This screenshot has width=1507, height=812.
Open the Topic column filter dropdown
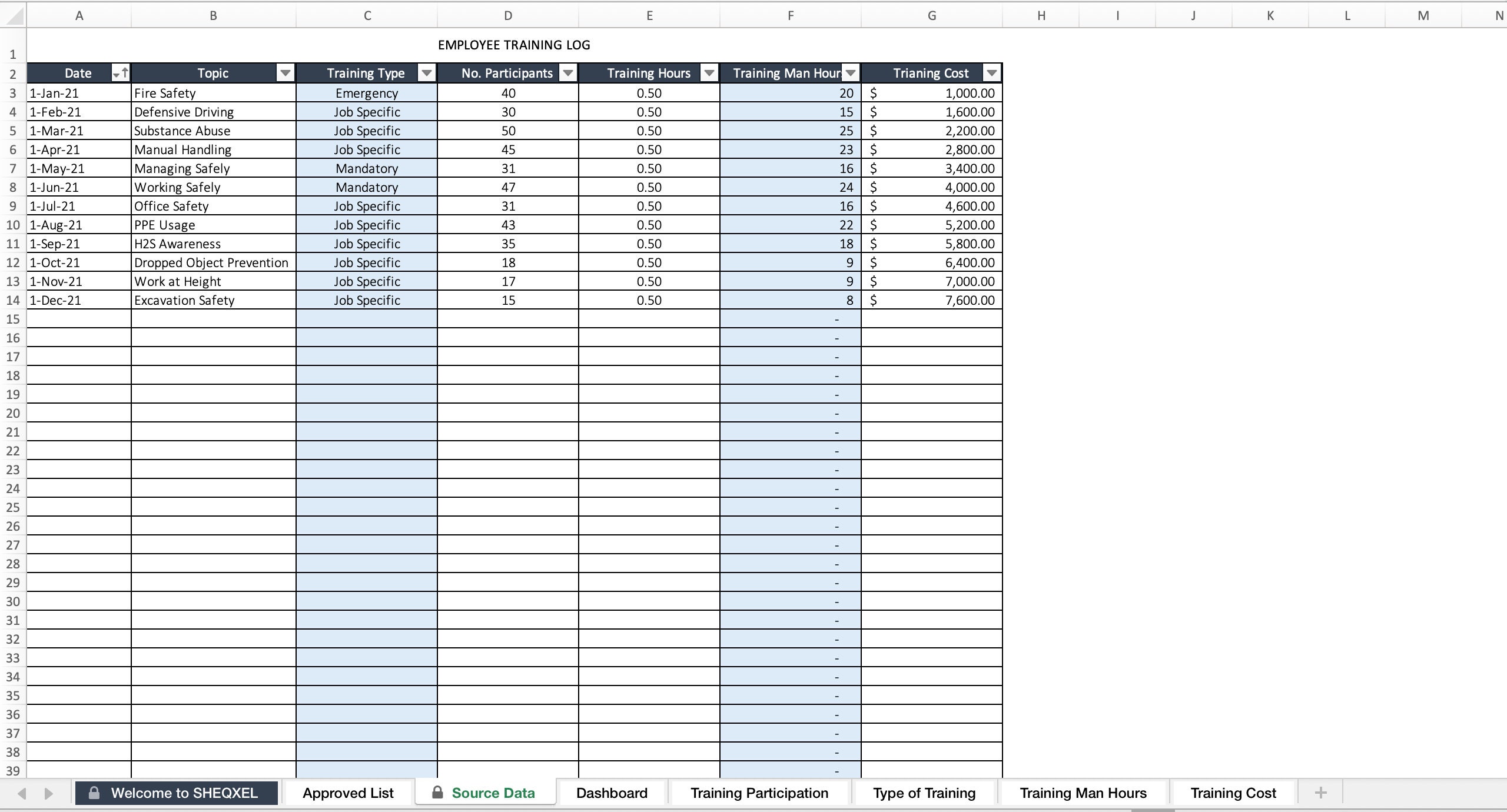coord(285,73)
